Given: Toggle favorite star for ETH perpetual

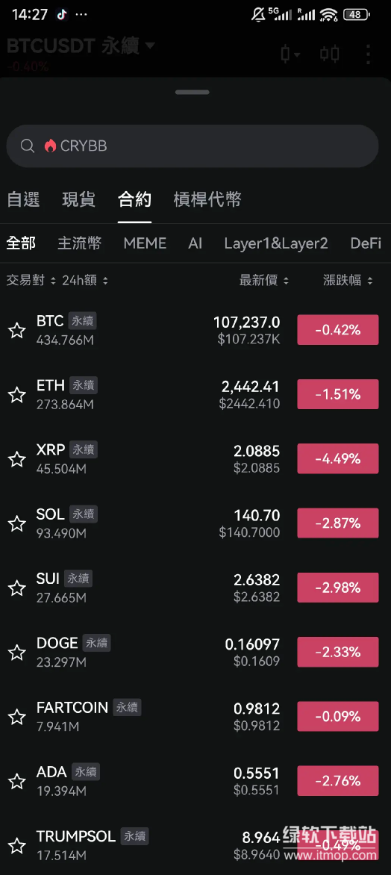Looking at the screenshot, I should tap(17, 395).
